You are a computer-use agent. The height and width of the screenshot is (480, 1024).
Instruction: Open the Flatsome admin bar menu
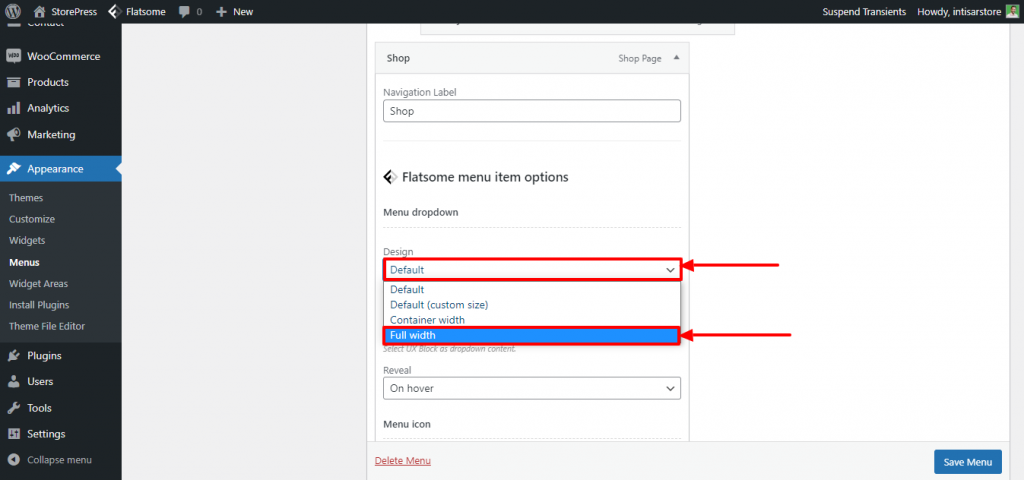pos(136,11)
